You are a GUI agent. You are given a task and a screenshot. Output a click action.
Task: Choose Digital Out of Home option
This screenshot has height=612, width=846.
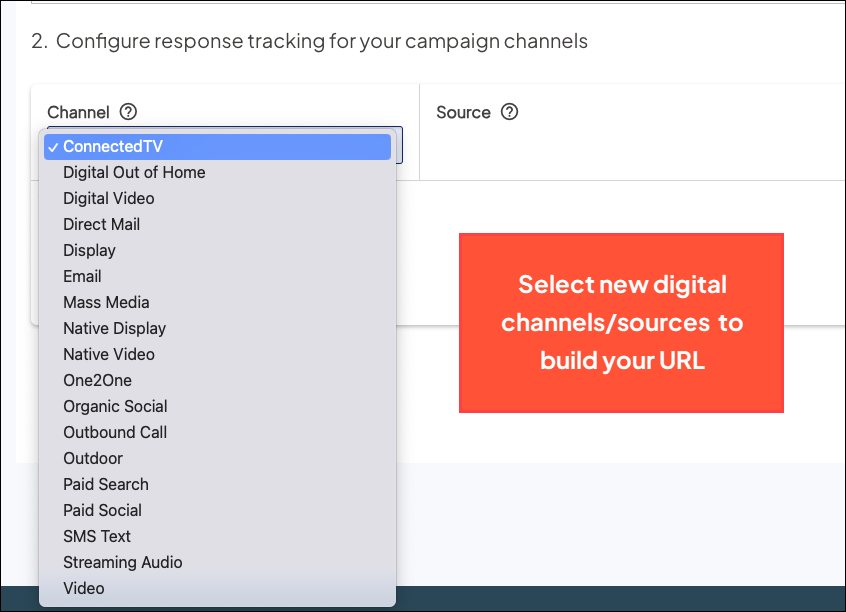134,173
